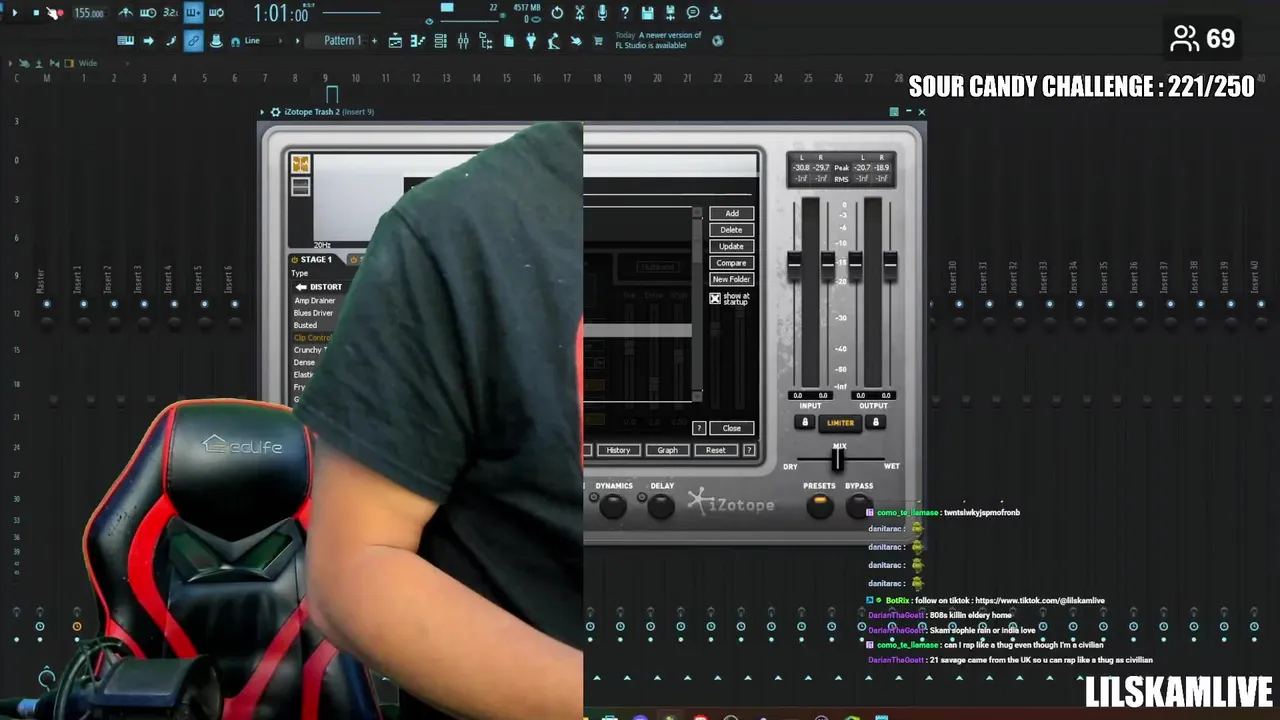The width and height of the screenshot is (1280, 720).
Task: Toggle the 3-2-1 recording countdown
Action: tap(170, 13)
